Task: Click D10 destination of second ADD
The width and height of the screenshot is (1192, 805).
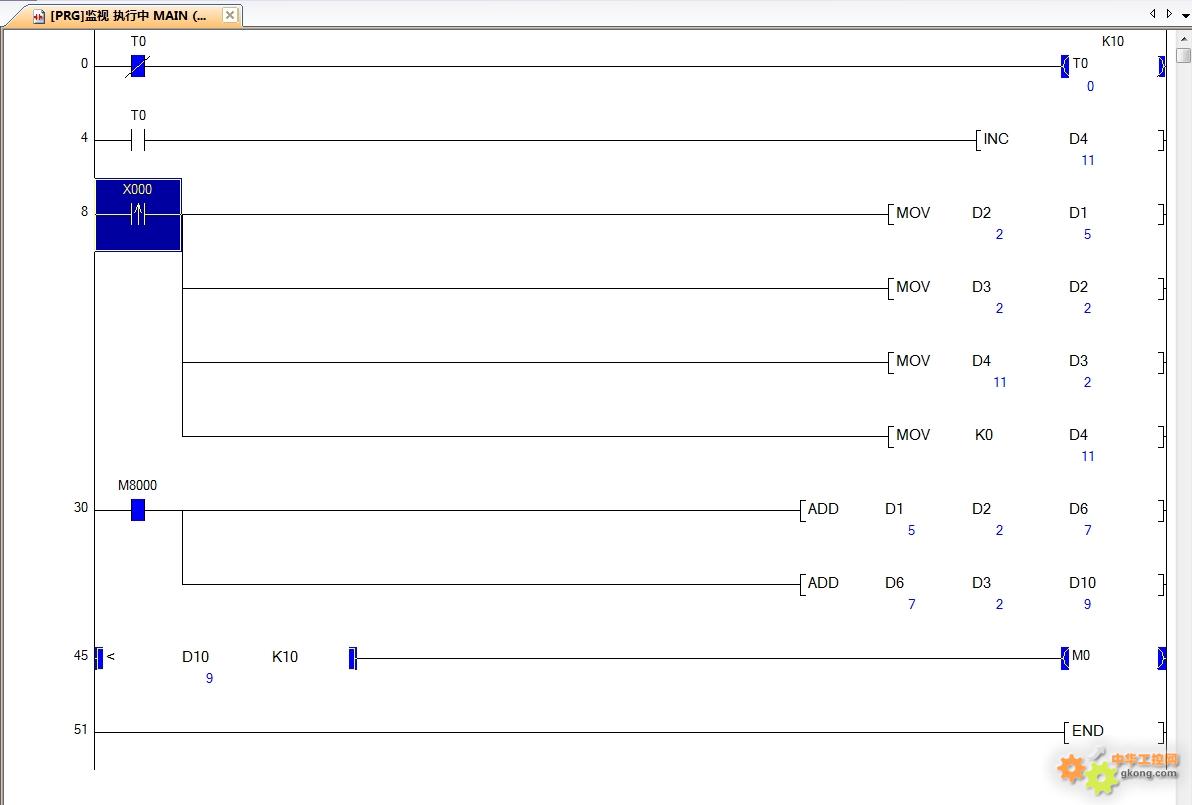Action: 1082,583
